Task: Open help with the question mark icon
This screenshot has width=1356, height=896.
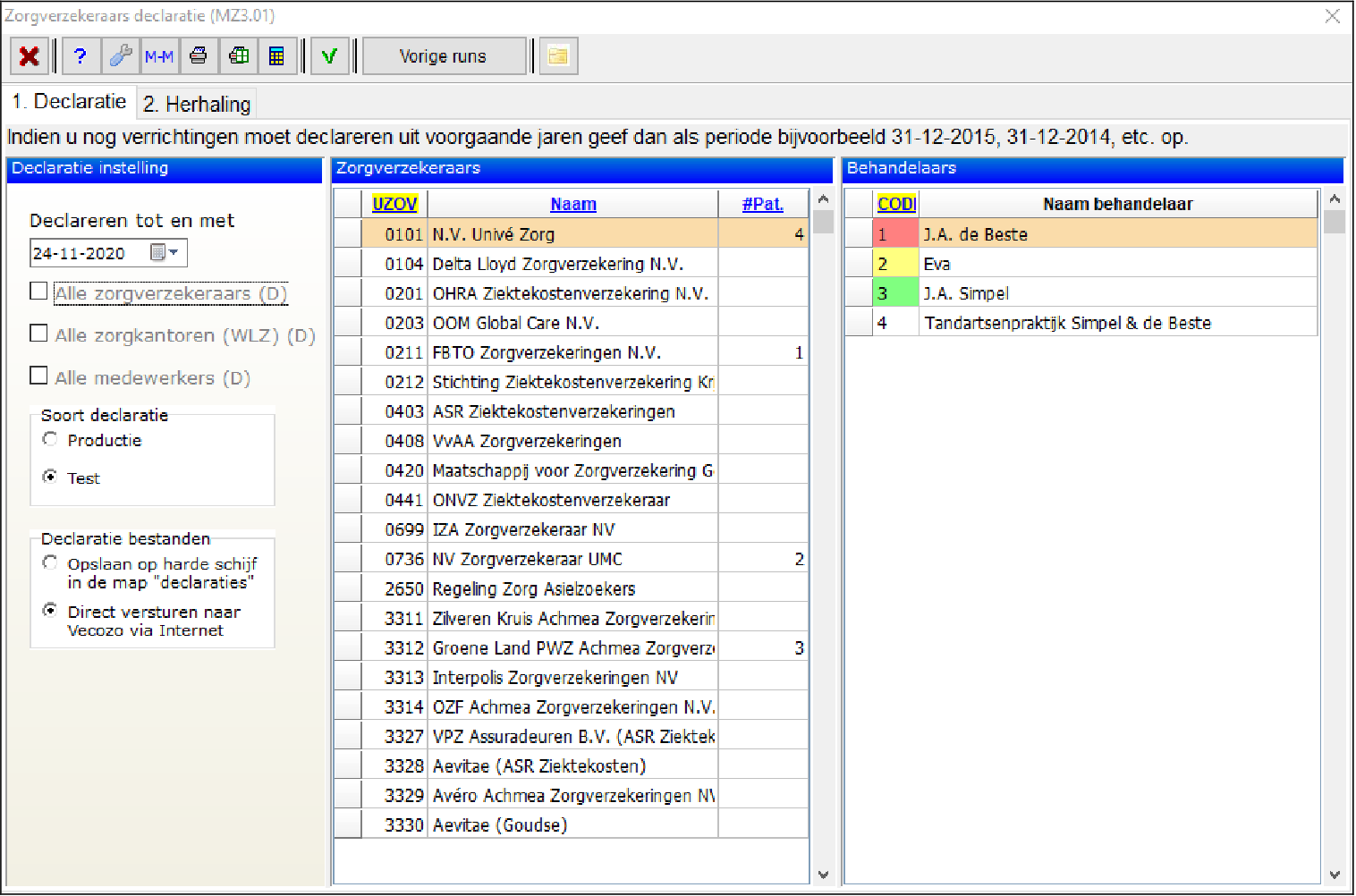Action: 81,56
